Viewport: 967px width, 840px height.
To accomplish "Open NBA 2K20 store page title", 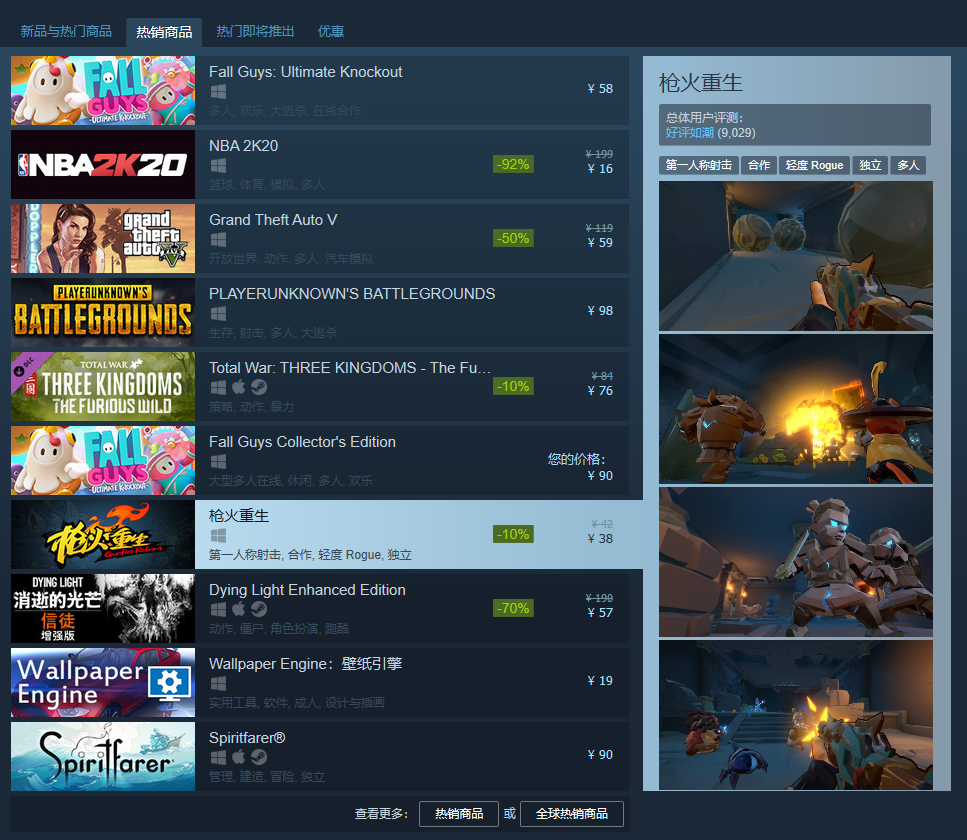I will coord(244,146).
